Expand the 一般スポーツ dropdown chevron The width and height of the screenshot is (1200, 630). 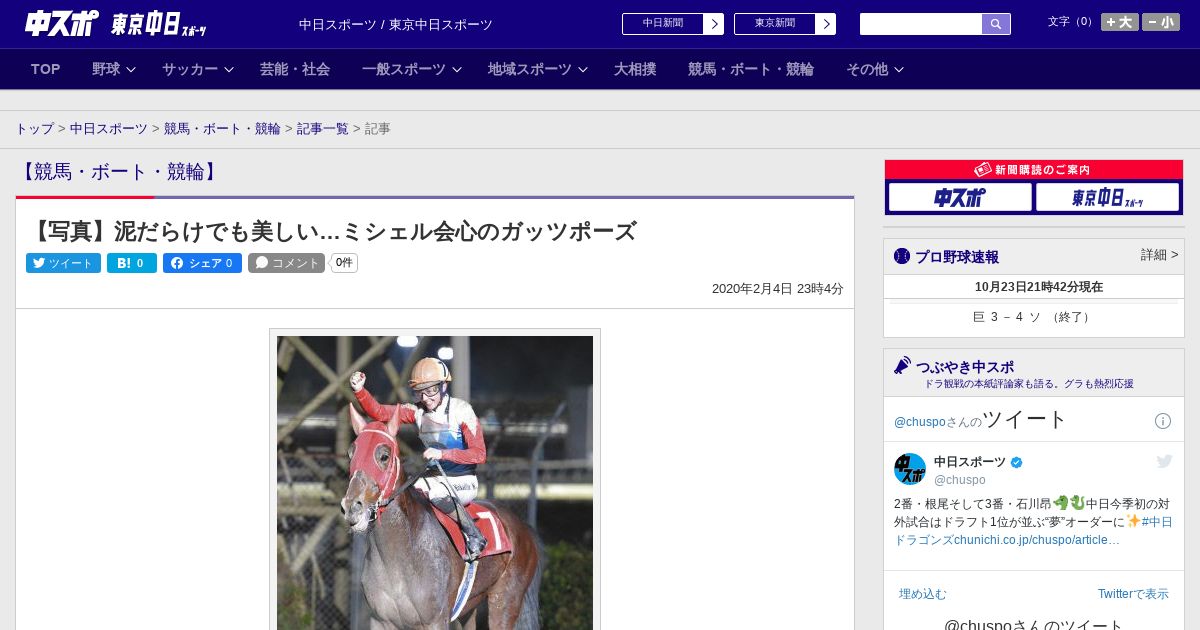(x=457, y=70)
